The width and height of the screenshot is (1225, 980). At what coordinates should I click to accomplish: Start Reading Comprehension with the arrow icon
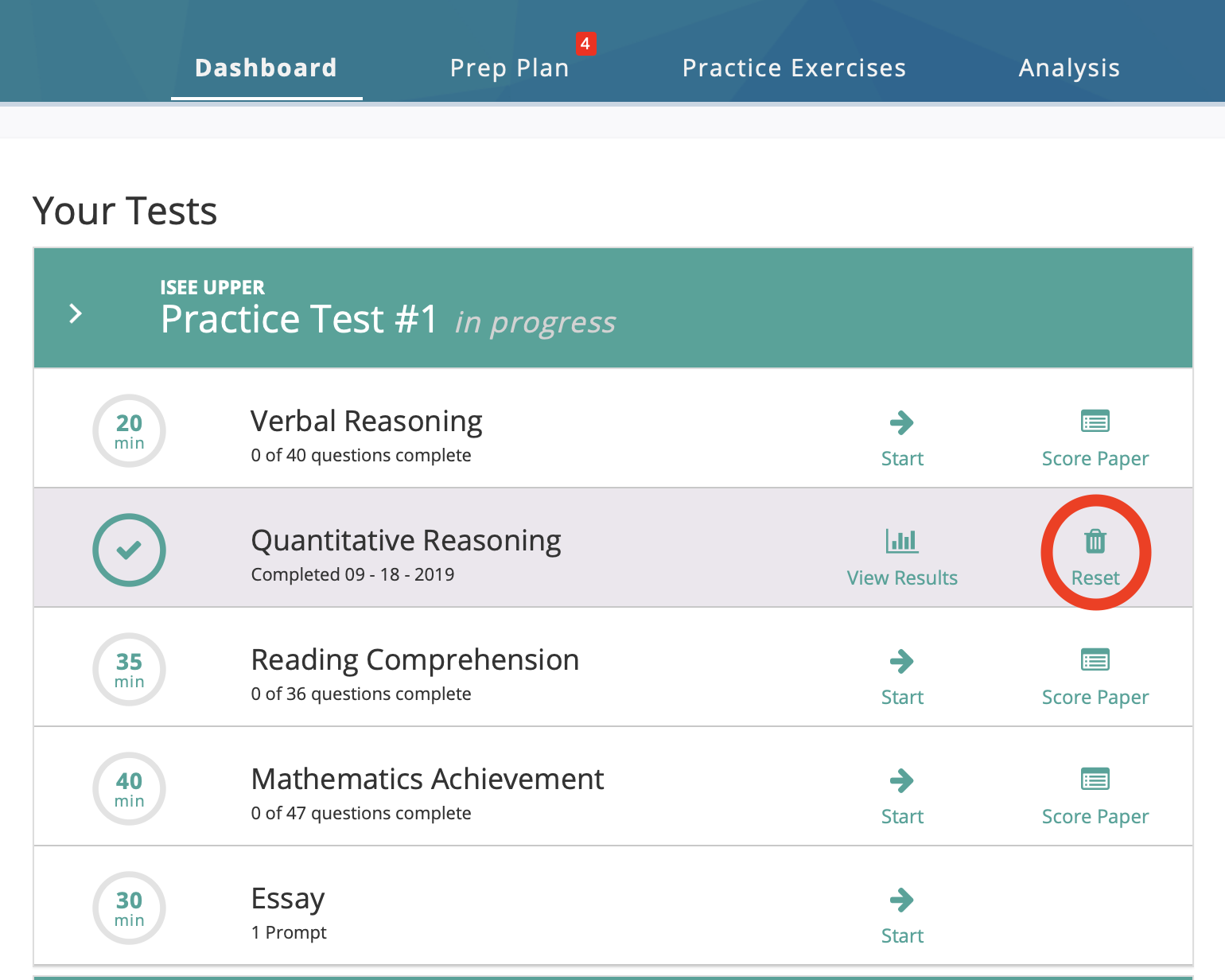coord(901,662)
